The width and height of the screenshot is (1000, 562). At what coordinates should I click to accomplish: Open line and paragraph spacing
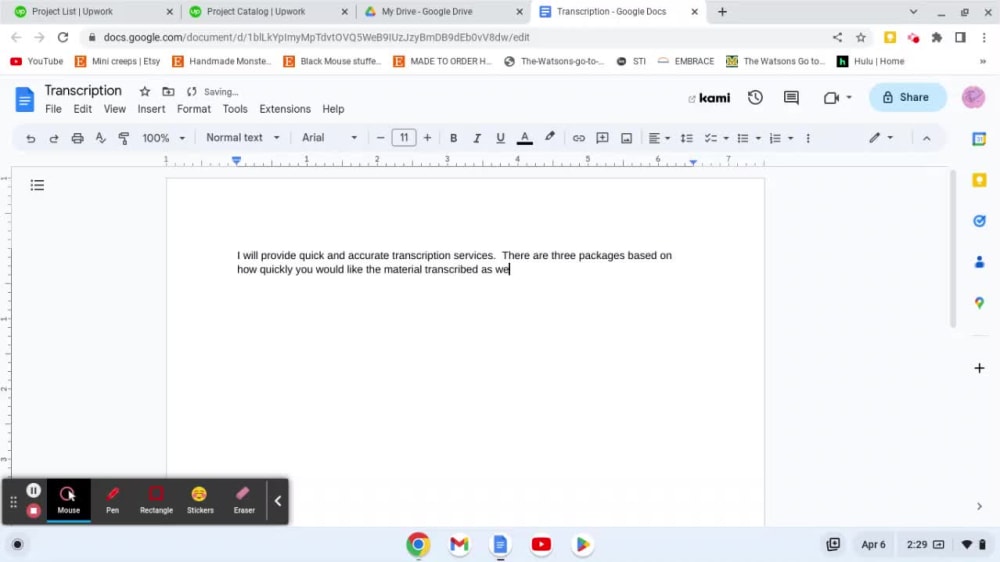(x=686, y=138)
